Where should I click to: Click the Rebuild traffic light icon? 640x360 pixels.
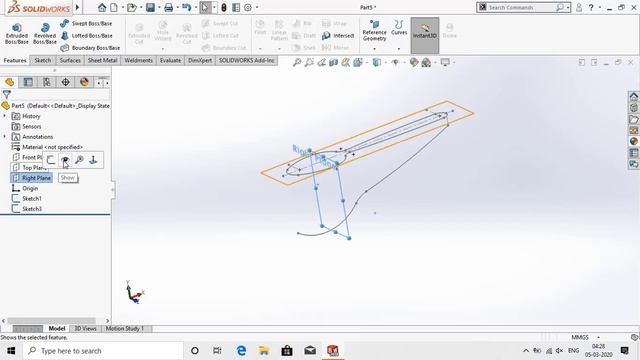click(224, 7)
